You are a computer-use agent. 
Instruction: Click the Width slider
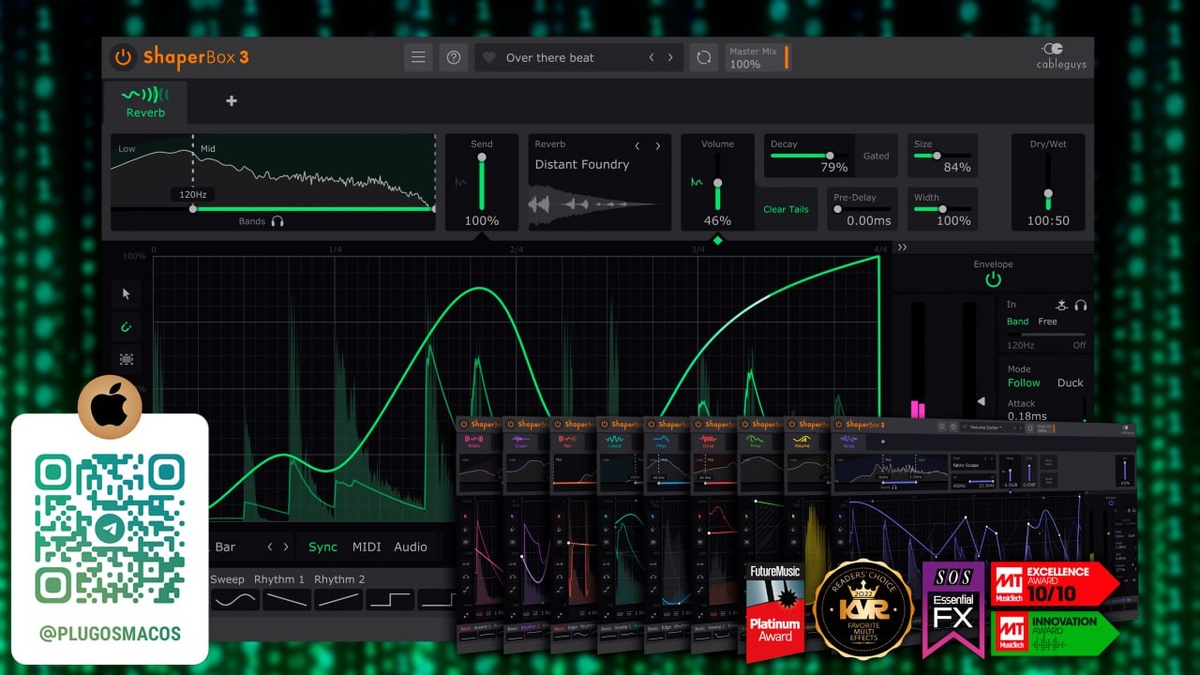941,209
